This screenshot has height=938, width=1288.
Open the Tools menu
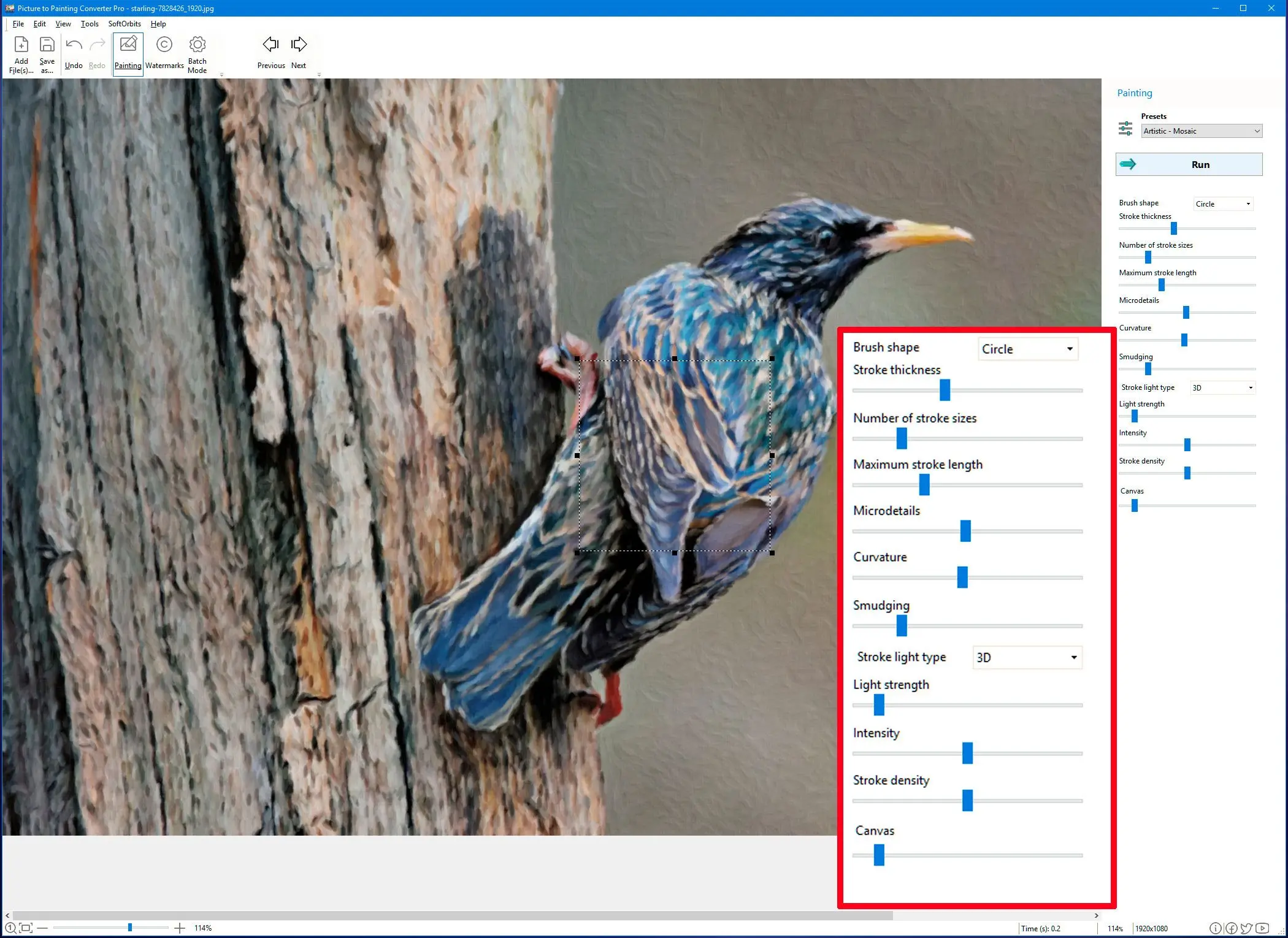[x=89, y=24]
